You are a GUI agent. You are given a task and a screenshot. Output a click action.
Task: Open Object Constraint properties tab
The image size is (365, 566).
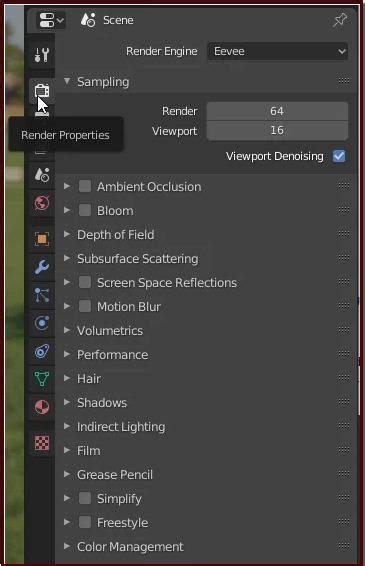42,351
